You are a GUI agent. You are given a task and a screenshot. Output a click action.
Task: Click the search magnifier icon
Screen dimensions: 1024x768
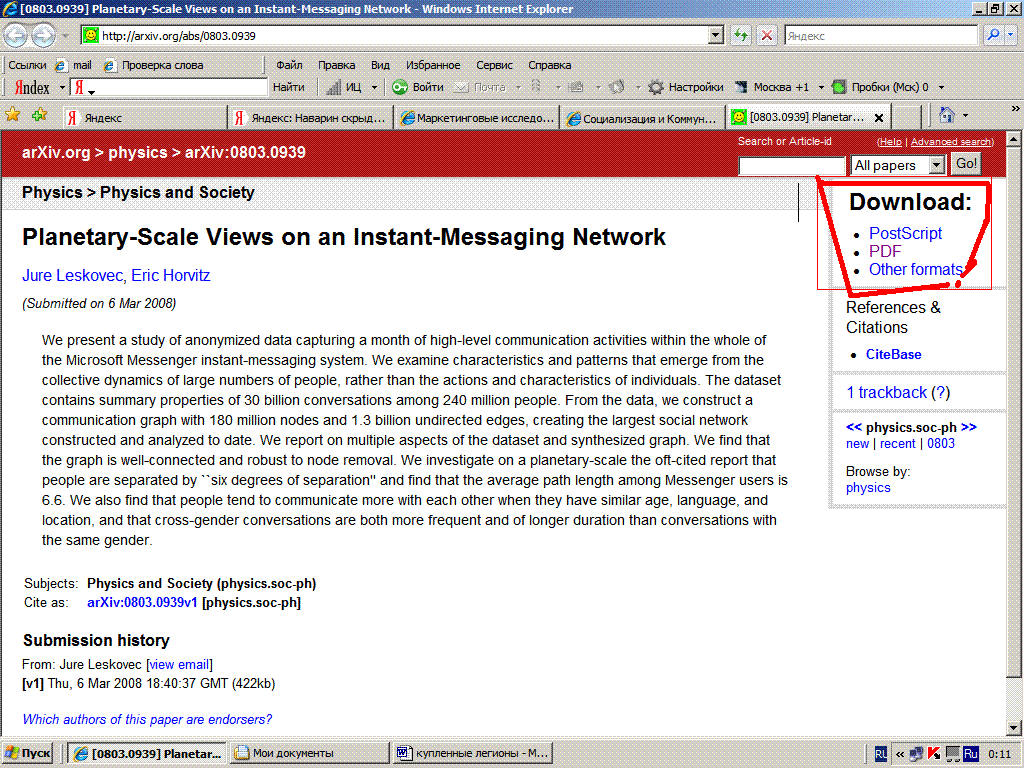click(x=992, y=35)
